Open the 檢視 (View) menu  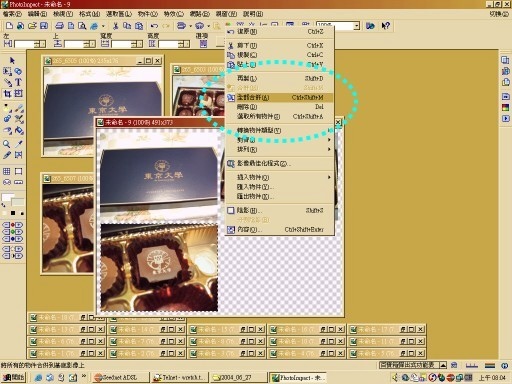point(63,14)
